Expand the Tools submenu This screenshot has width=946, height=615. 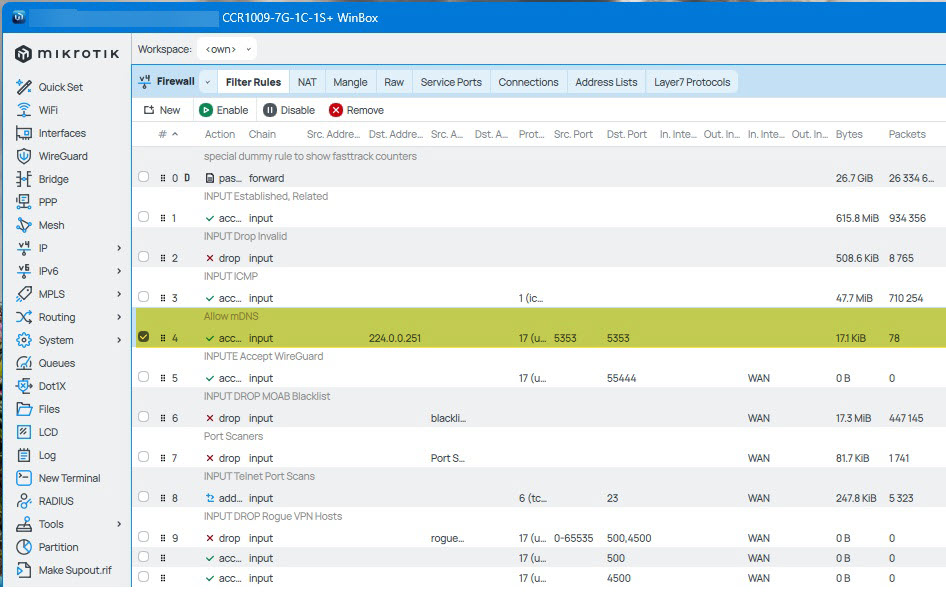coord(119,524)
